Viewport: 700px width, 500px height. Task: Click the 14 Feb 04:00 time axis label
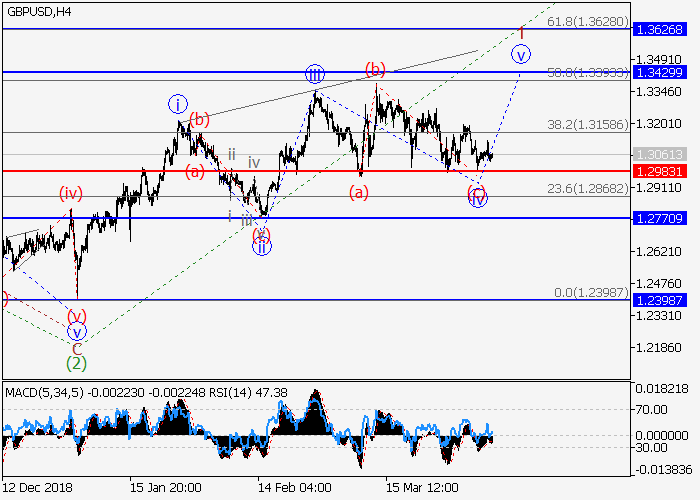coord(294,487)
